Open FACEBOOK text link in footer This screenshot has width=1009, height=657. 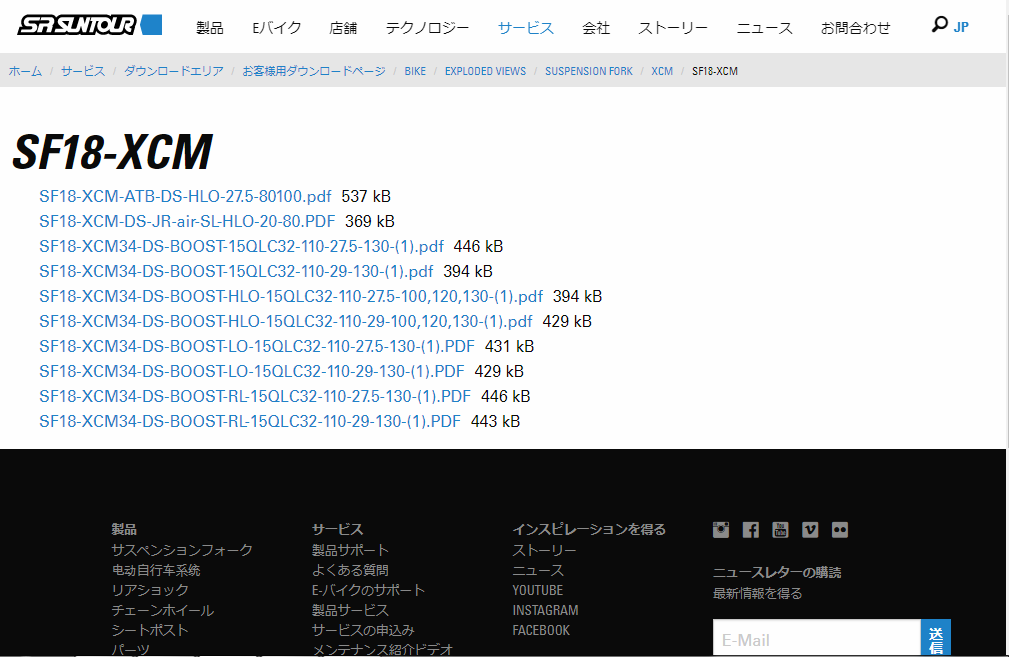(x=541, y=630)
